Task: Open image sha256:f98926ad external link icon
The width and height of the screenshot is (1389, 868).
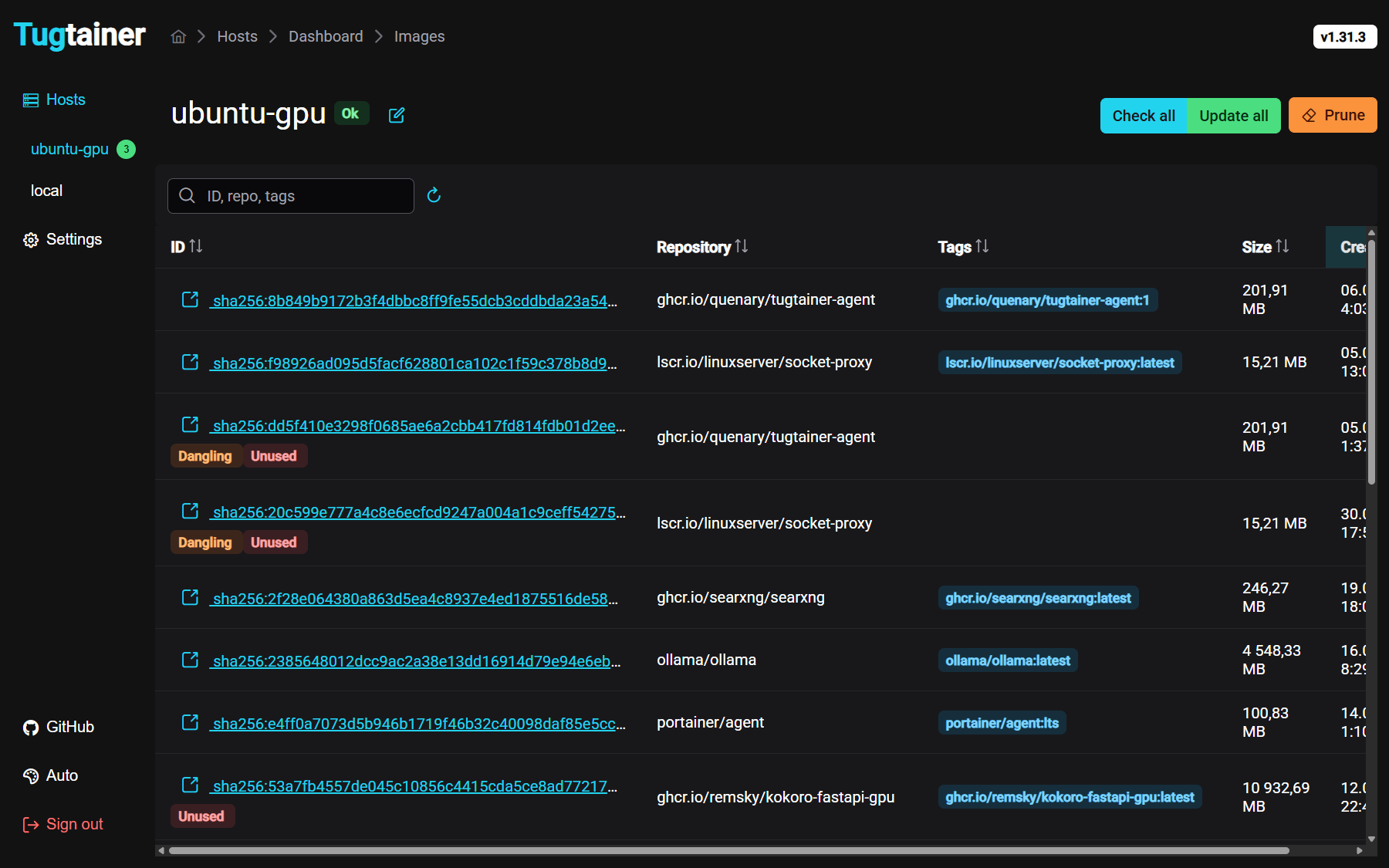Action: coord(190,362)
